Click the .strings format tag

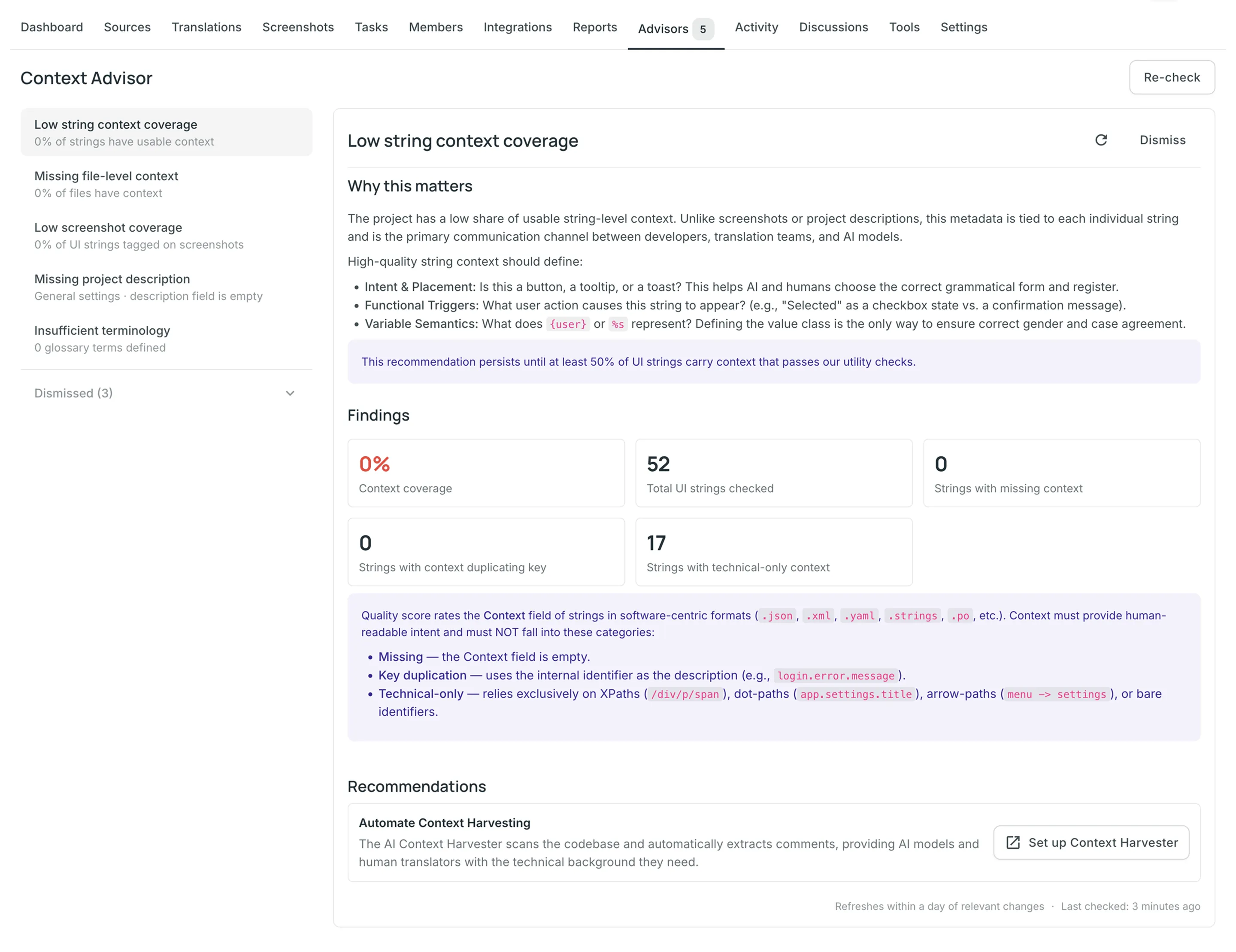coord(912,616)
